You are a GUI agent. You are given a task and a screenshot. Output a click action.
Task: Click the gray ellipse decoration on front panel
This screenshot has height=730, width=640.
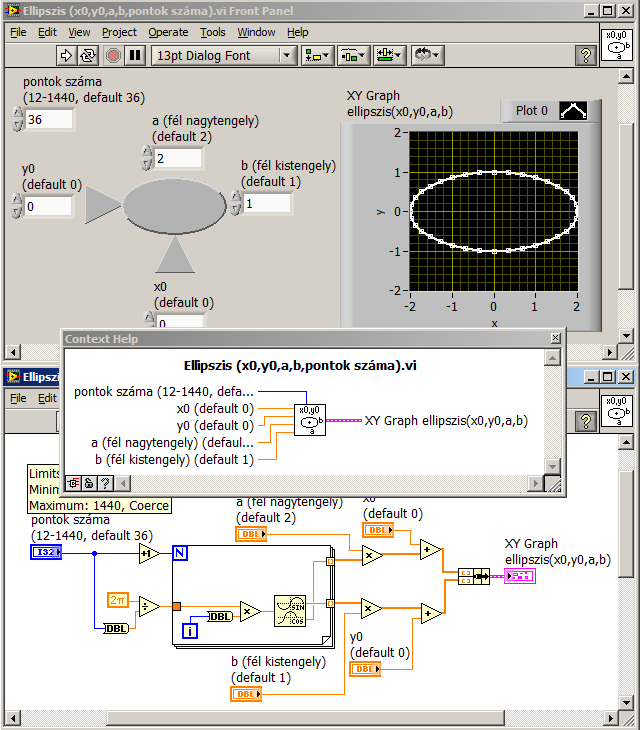coord(174,205)
